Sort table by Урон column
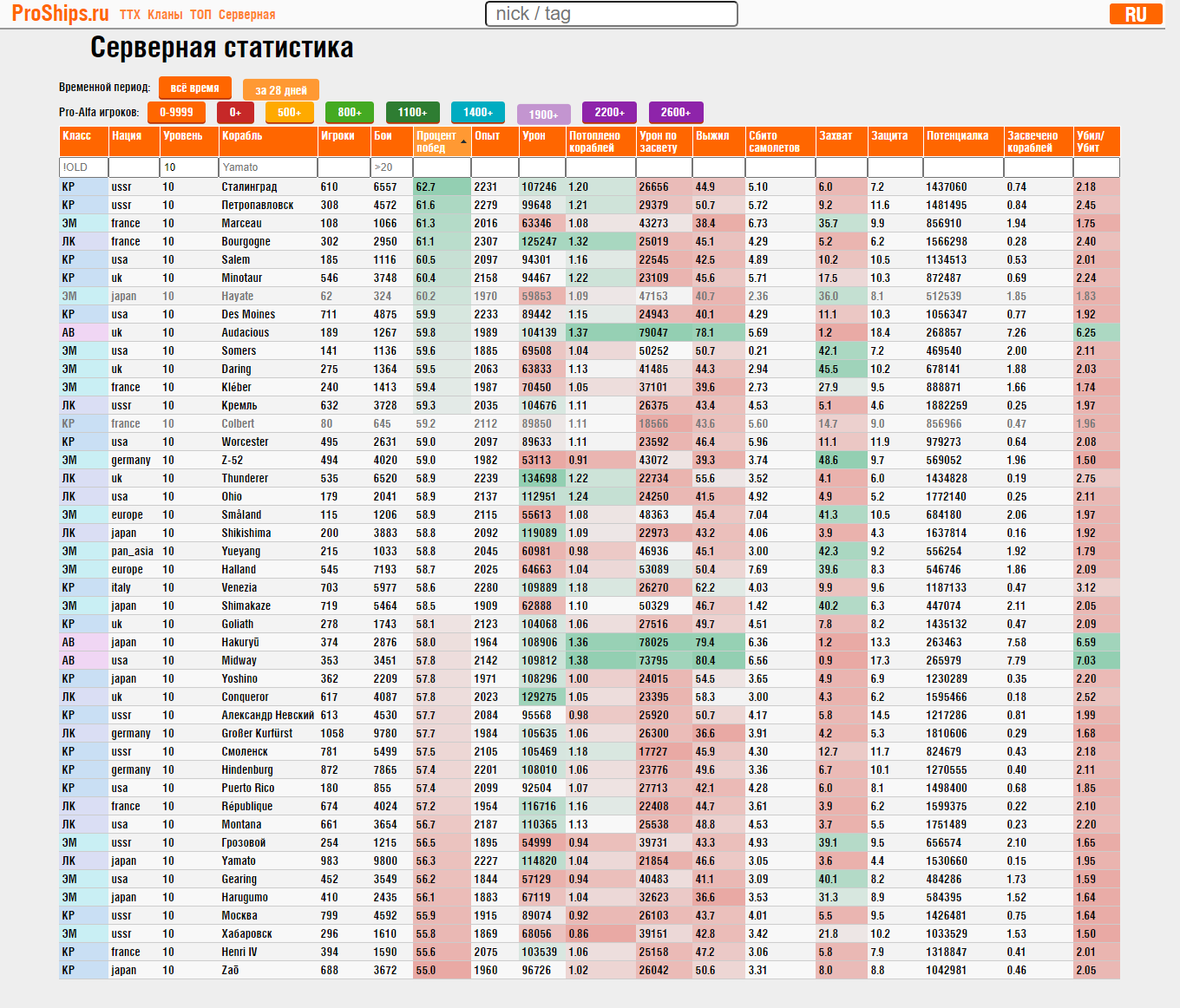 pos(534,136)
